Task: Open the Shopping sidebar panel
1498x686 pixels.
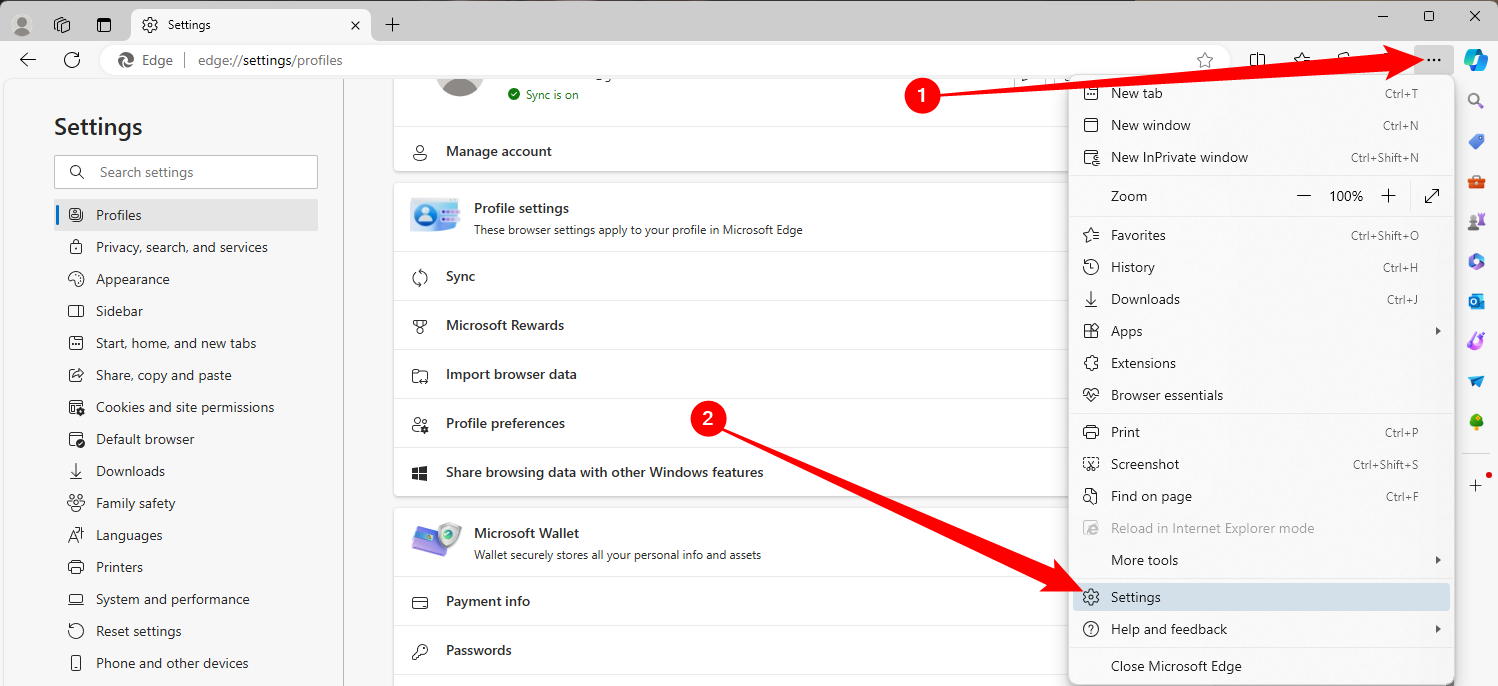Action: tap(1476, 141)
